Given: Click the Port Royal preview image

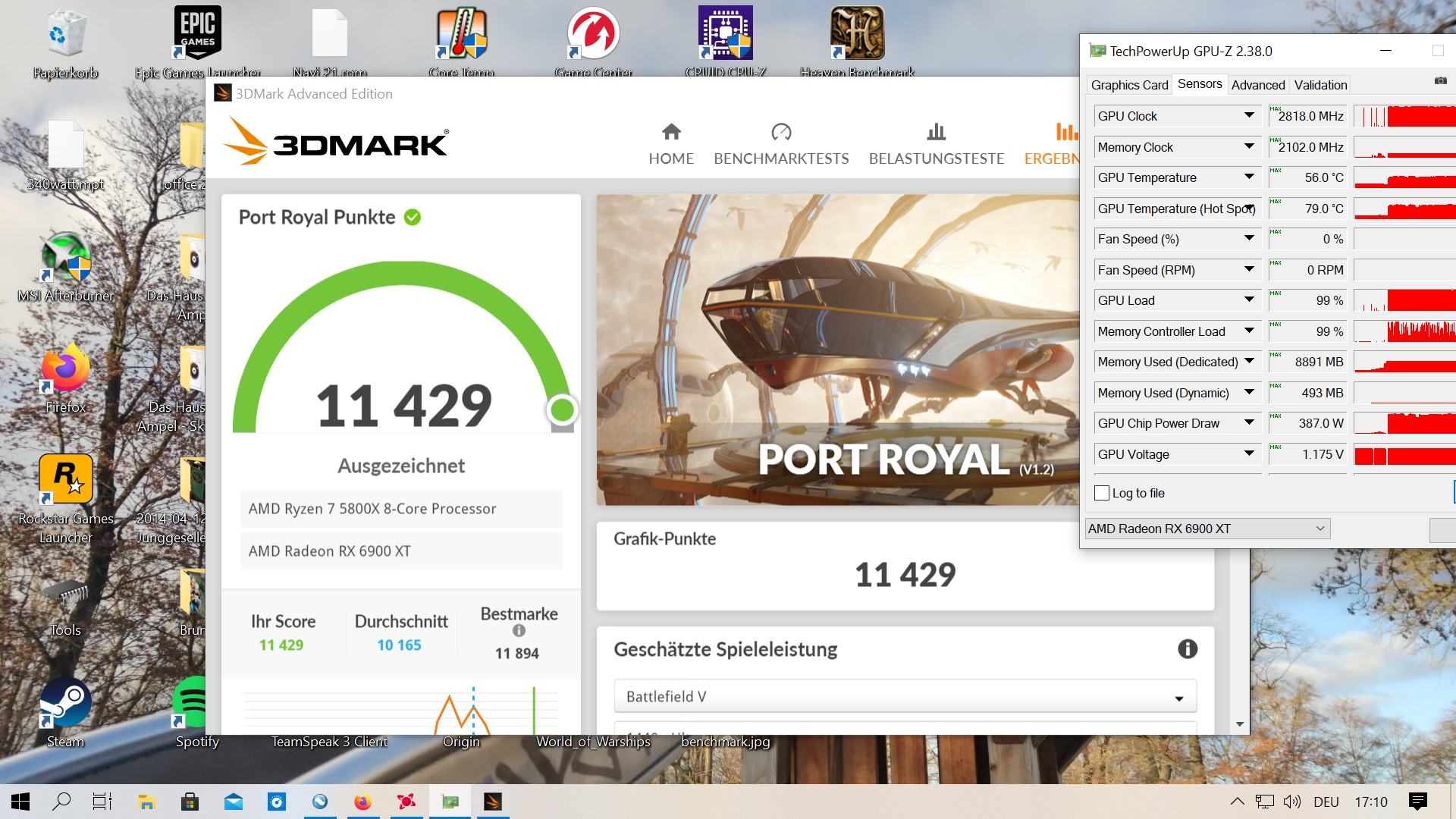Looking at the screenshot, I should tap(837, 350).
